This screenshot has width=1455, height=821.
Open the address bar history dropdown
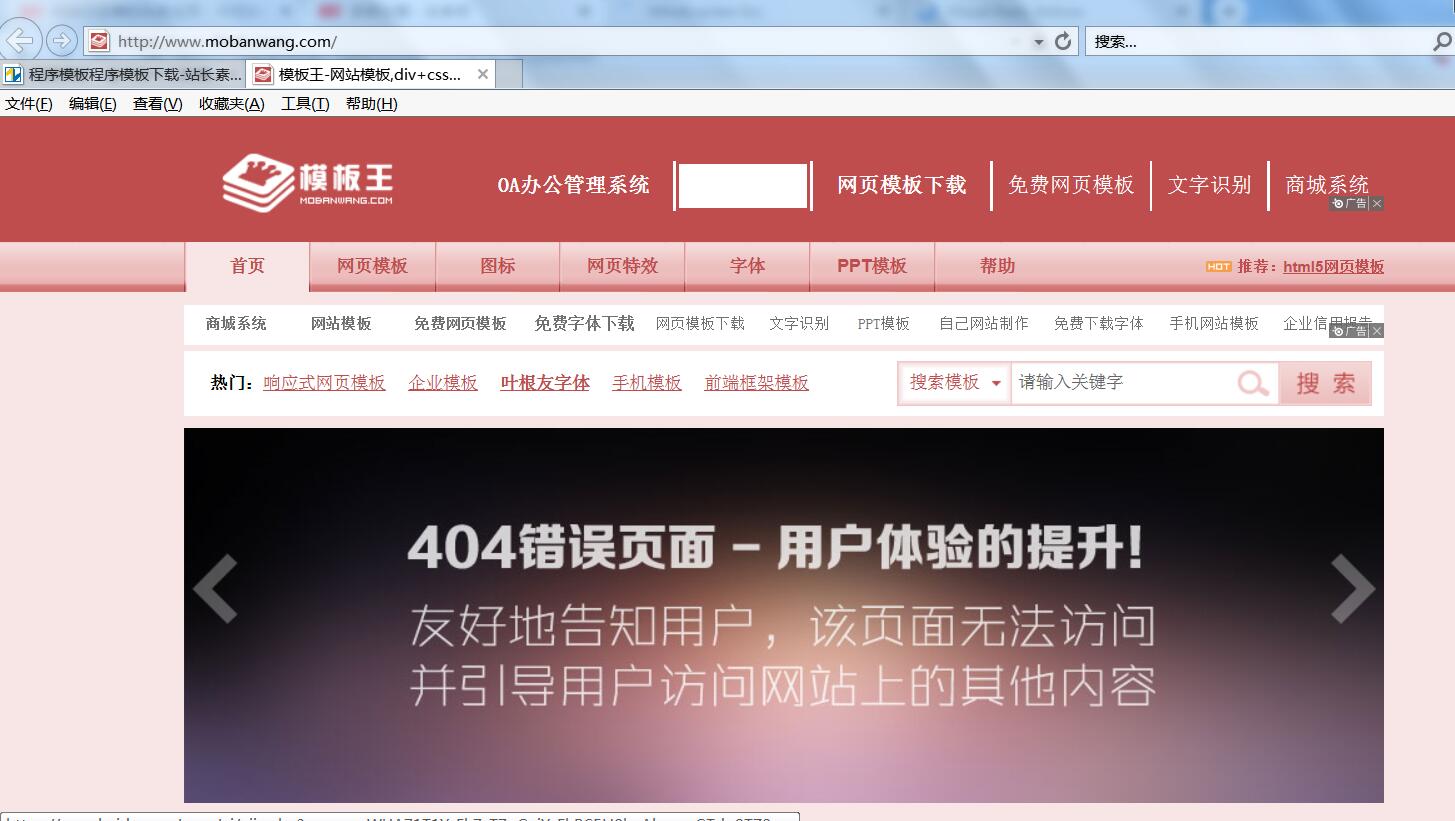tap(1038, 41)
